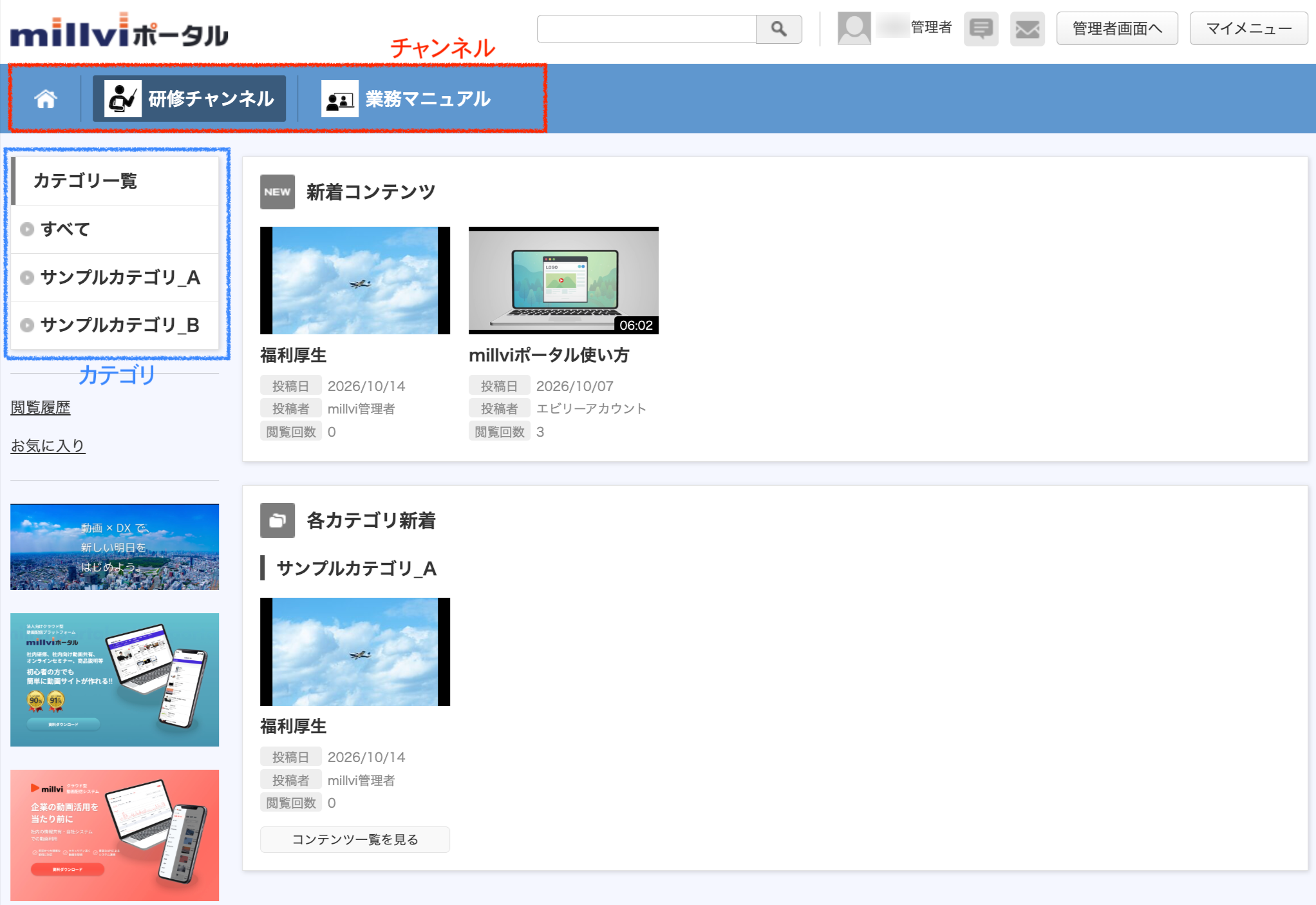Click the 2026/10/07 posting date
This screenshot has width=1316, height=905.
[x=575, y=386]
